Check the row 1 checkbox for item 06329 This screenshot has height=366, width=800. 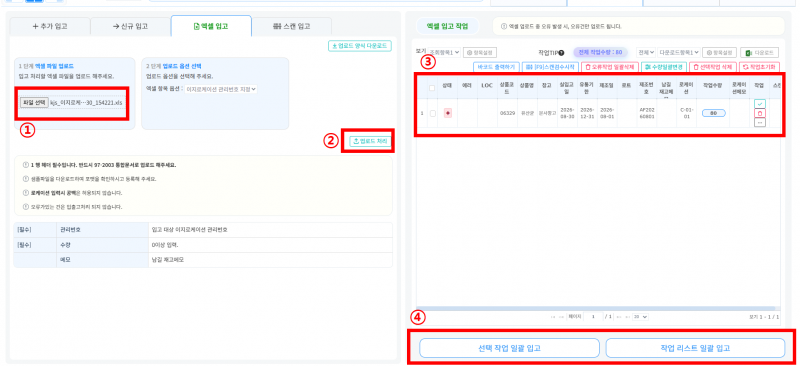(433, 113)
